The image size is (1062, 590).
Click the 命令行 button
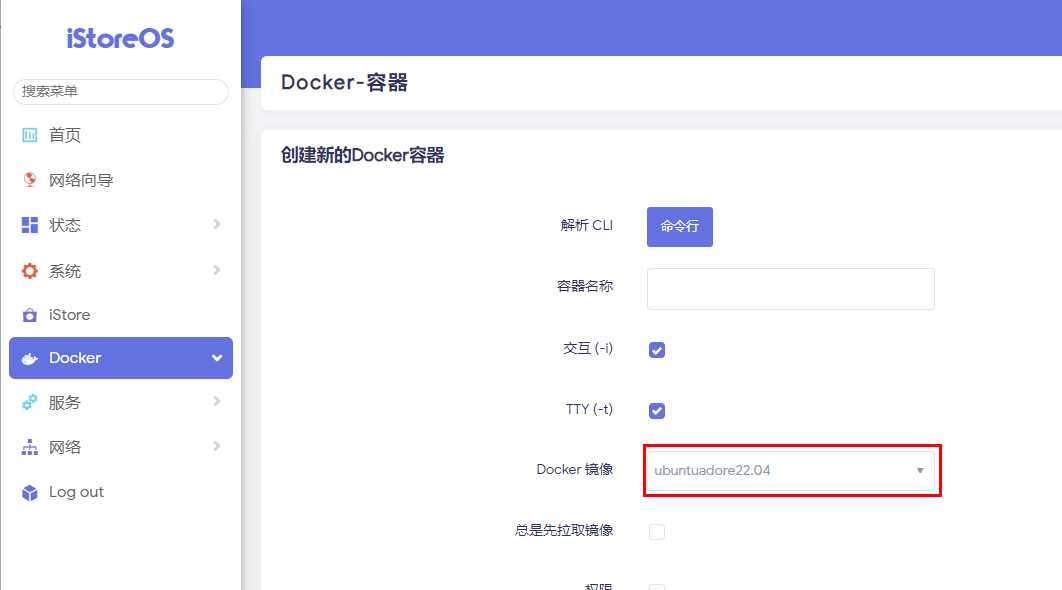(x=679, y=227)
